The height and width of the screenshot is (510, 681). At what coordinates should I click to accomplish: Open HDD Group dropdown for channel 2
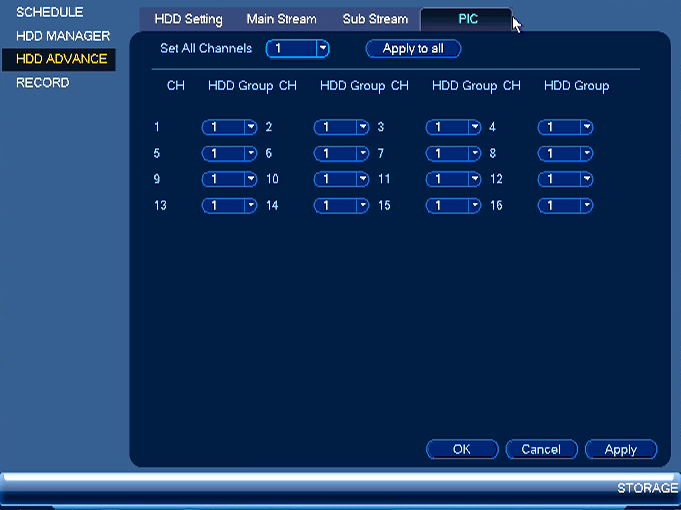tap(341, 127)
